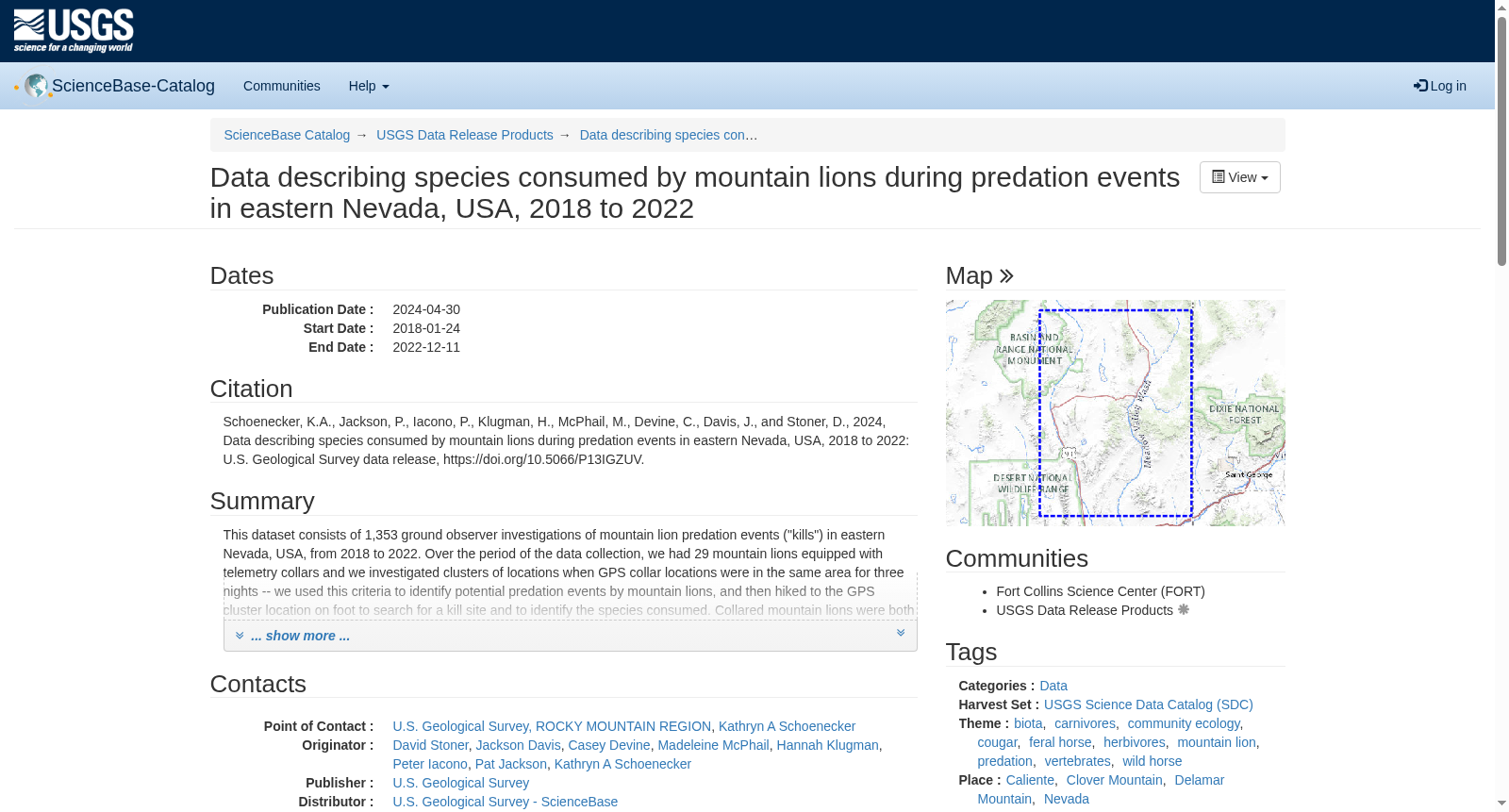Click the USGS logo

pyautogui.click(x=74, y=31)
